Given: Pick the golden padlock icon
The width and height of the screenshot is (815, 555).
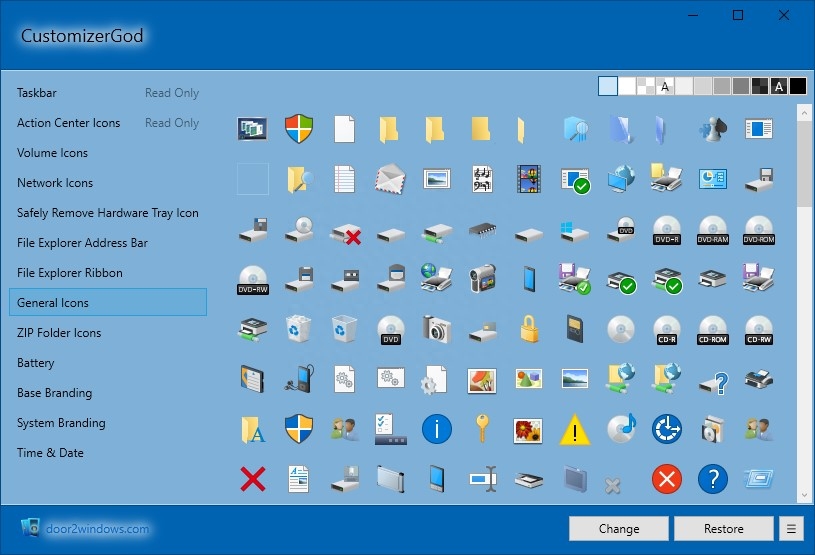Looking at the screenshot, I should (x=529, y=329).
